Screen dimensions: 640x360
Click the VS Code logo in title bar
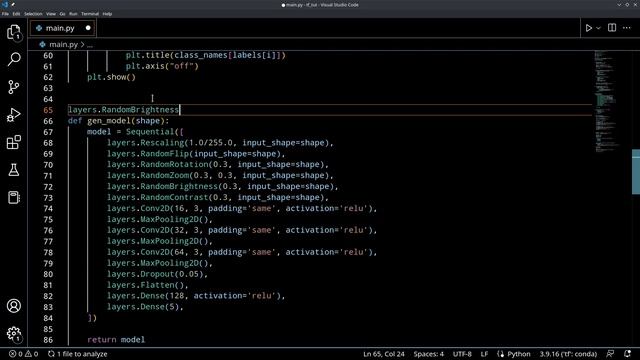click(5, 4)
